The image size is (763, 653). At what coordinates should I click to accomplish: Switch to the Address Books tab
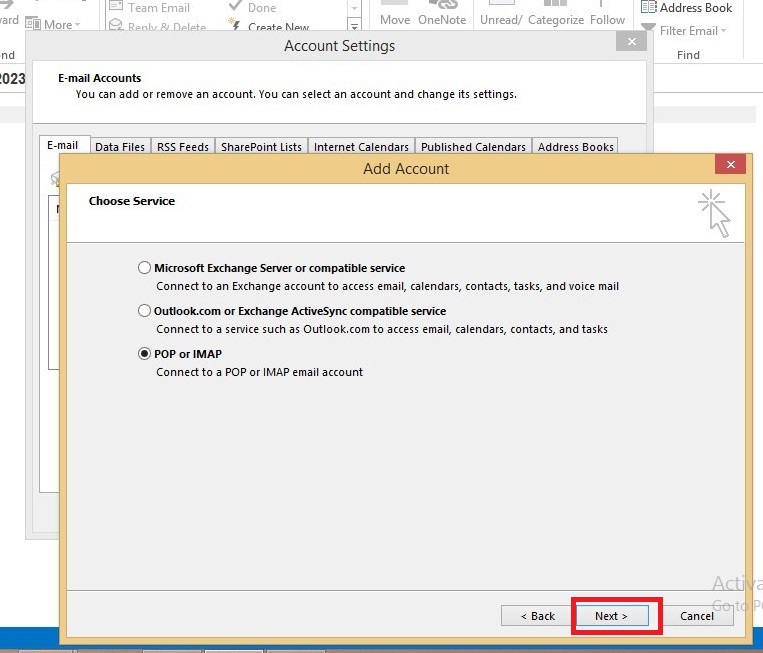pos(576,147)
